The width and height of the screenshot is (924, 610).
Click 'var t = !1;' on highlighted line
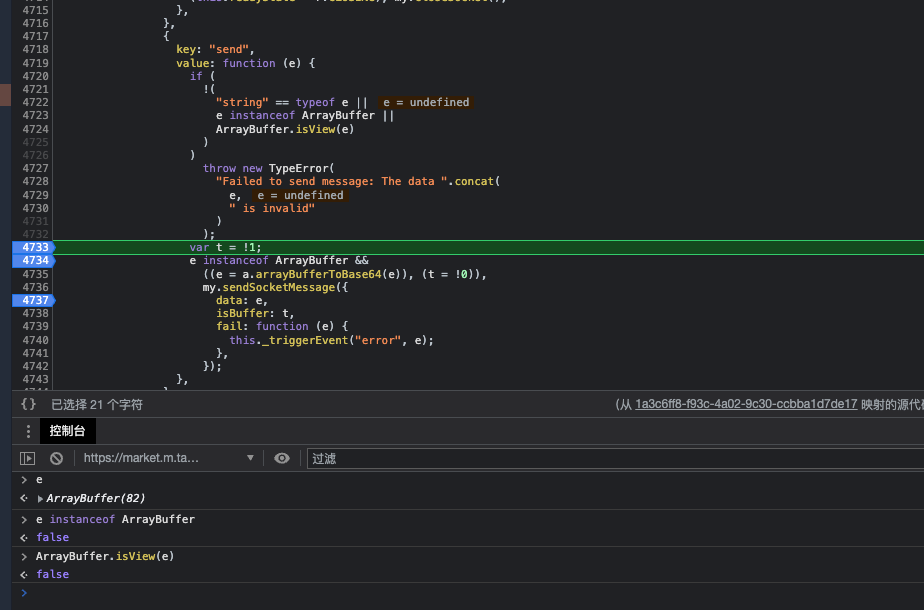point(225,248)
